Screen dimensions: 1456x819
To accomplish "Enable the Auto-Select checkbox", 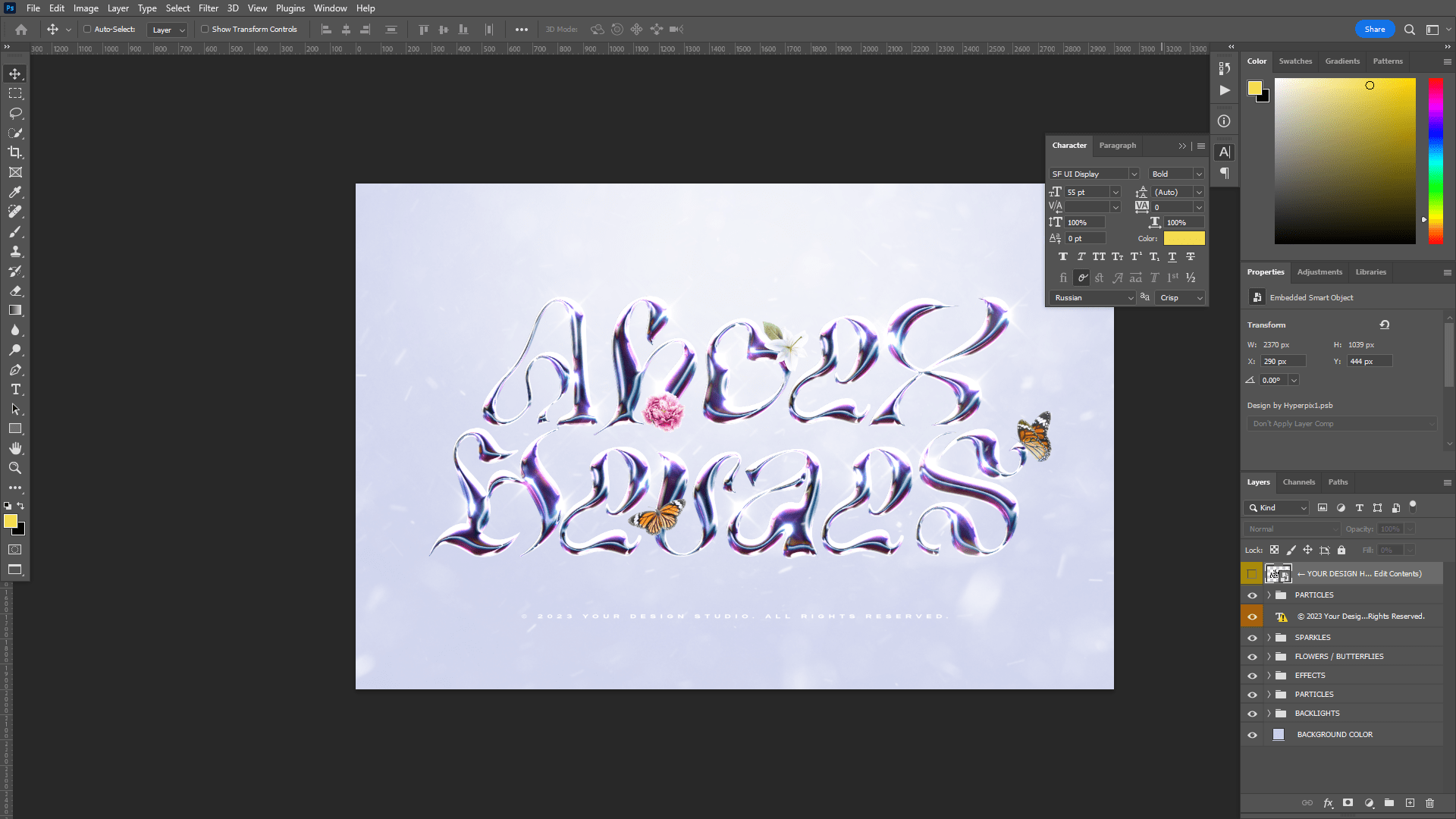I will click(x=87, y=29).
